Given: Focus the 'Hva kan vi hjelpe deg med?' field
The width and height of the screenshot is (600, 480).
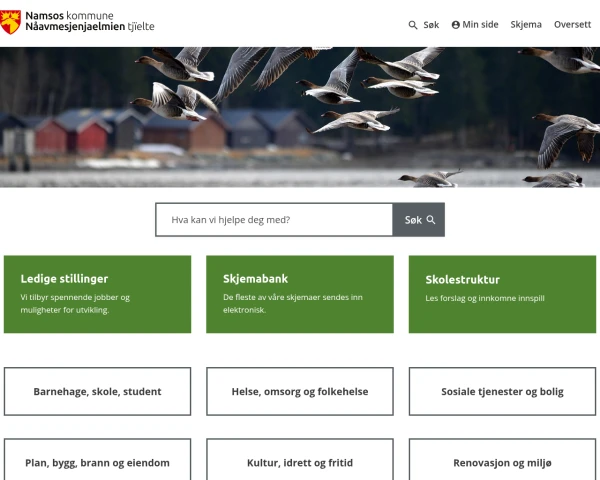Looking at the screenshot, I should (274, 220).
